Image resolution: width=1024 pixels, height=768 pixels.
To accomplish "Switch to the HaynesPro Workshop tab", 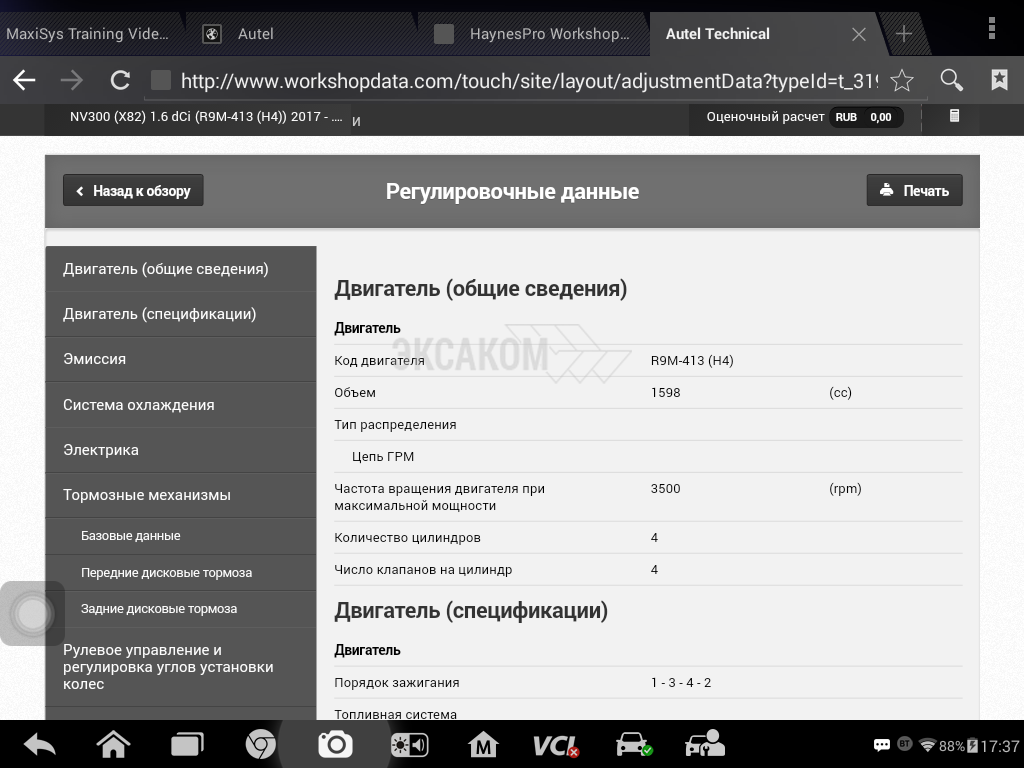I will click(x=535, y=34).
